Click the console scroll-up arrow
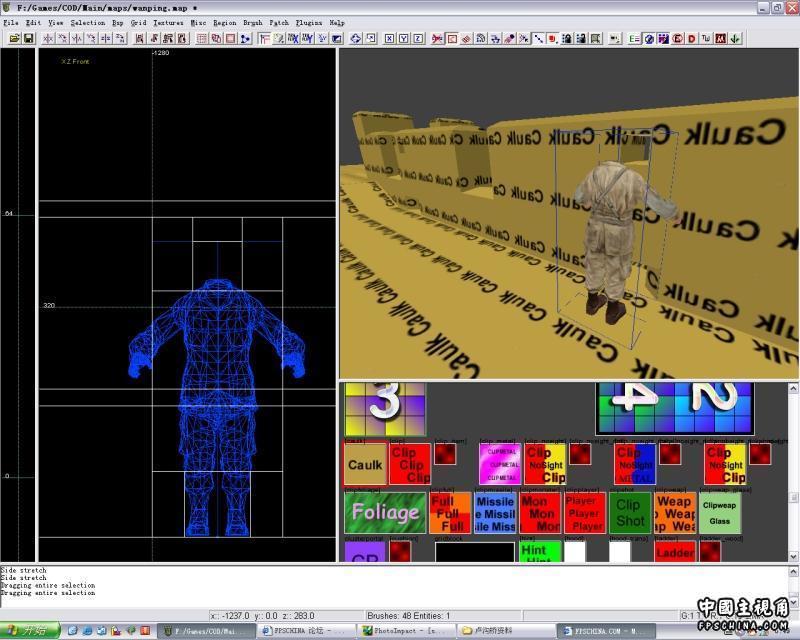800x640 pixels. point(794,571)
